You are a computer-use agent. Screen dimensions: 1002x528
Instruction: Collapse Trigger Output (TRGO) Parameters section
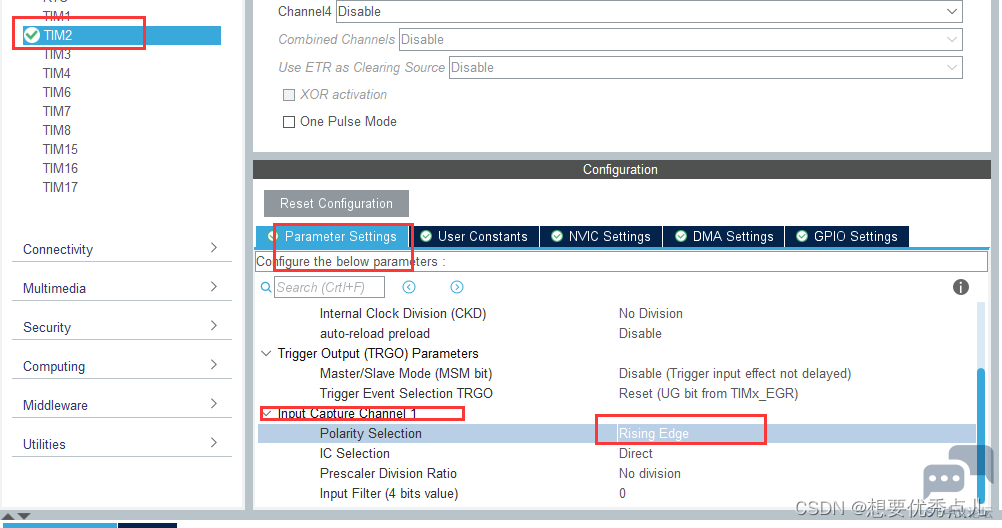(x=266, y=353)
